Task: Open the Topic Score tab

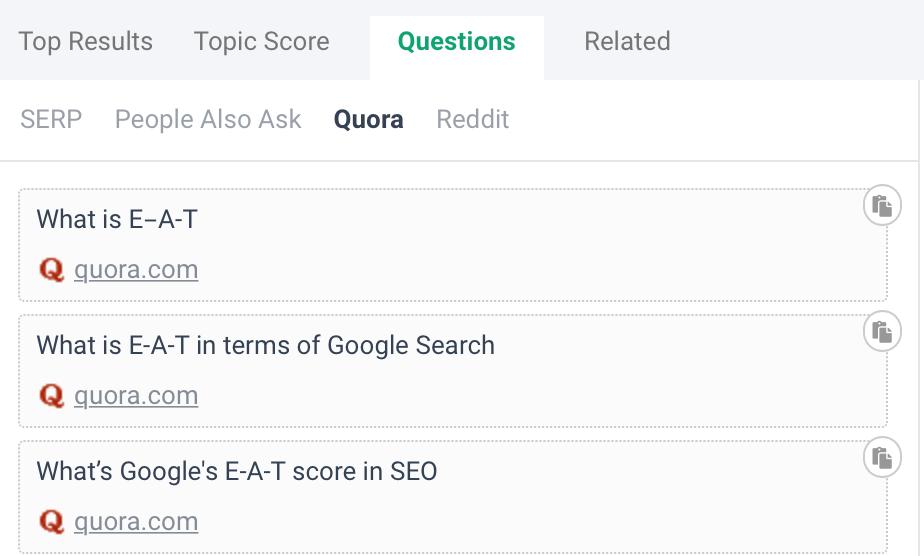Action: [261, 42]
